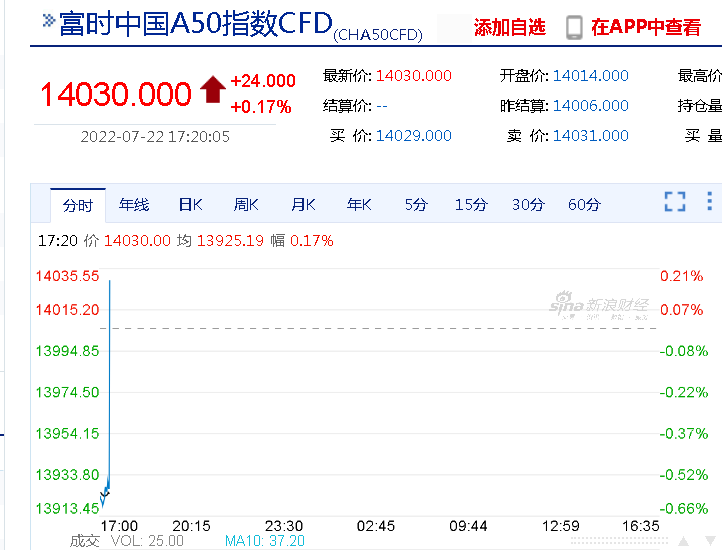Click the -0.66% right axis label
The width and height of the screenshot is (722, 550).
tap(684, 509)
